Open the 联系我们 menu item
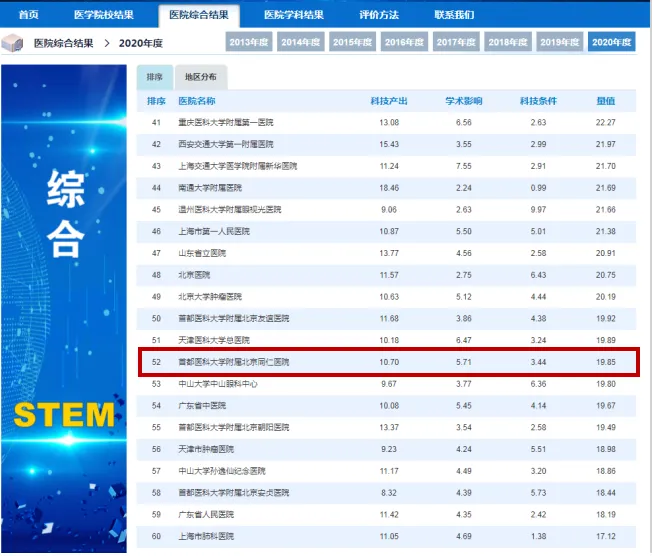The height and width of the screenshot is (556, 652). [x=454, y=15]
